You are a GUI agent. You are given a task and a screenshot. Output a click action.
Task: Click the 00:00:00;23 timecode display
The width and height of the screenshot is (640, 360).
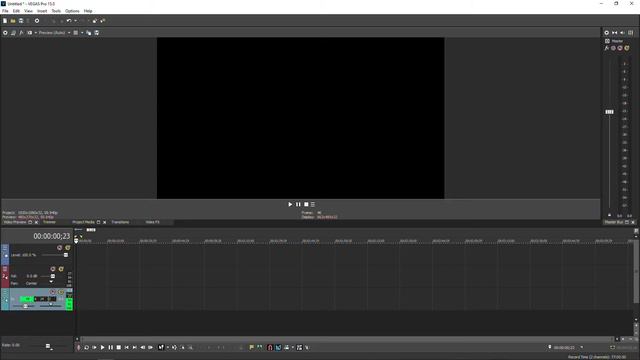(51, 236)
